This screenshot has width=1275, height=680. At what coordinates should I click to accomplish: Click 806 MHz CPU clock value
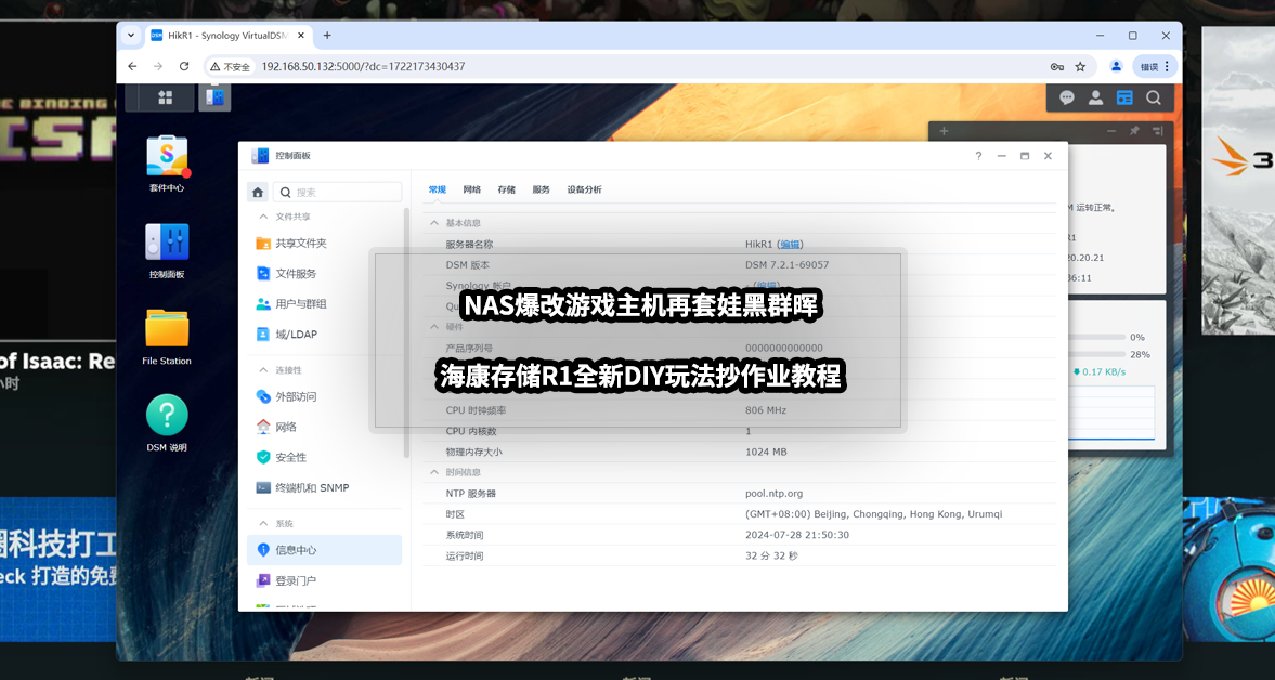[765, 410]
